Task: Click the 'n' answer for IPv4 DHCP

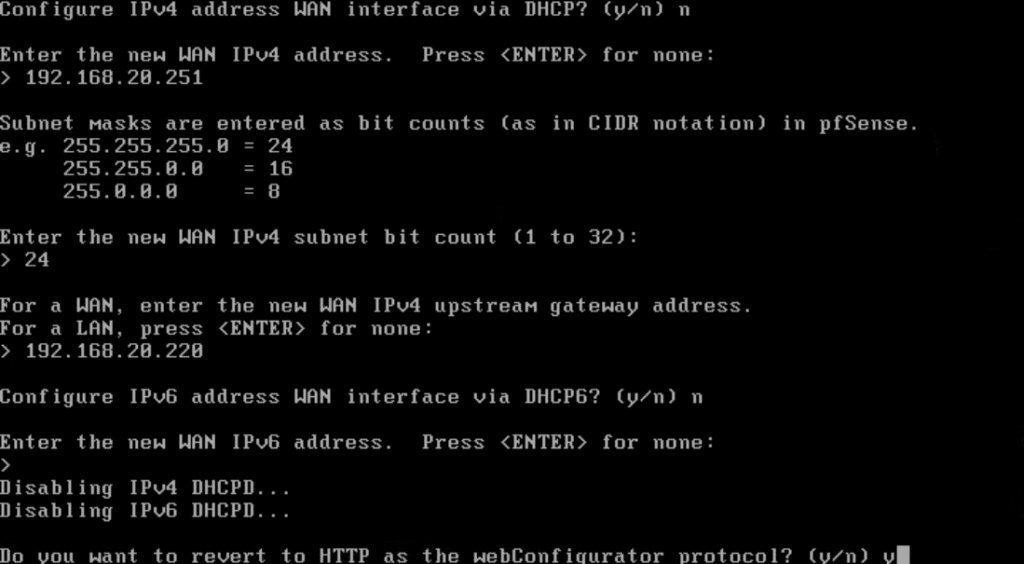Action: 684,10
